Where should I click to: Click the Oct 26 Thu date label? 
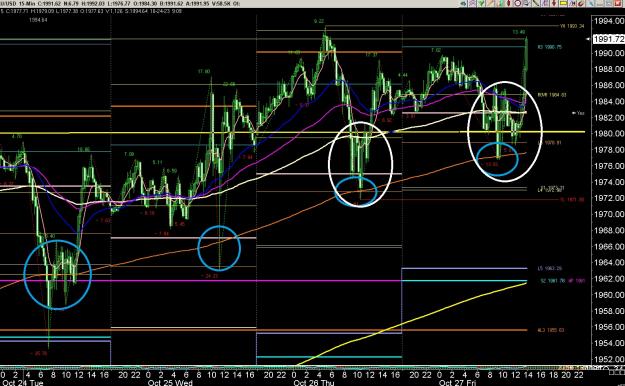pos(313,383)
